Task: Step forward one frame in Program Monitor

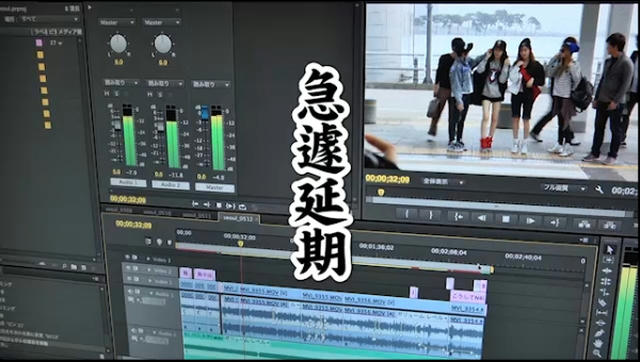Action: coord(530,221)
